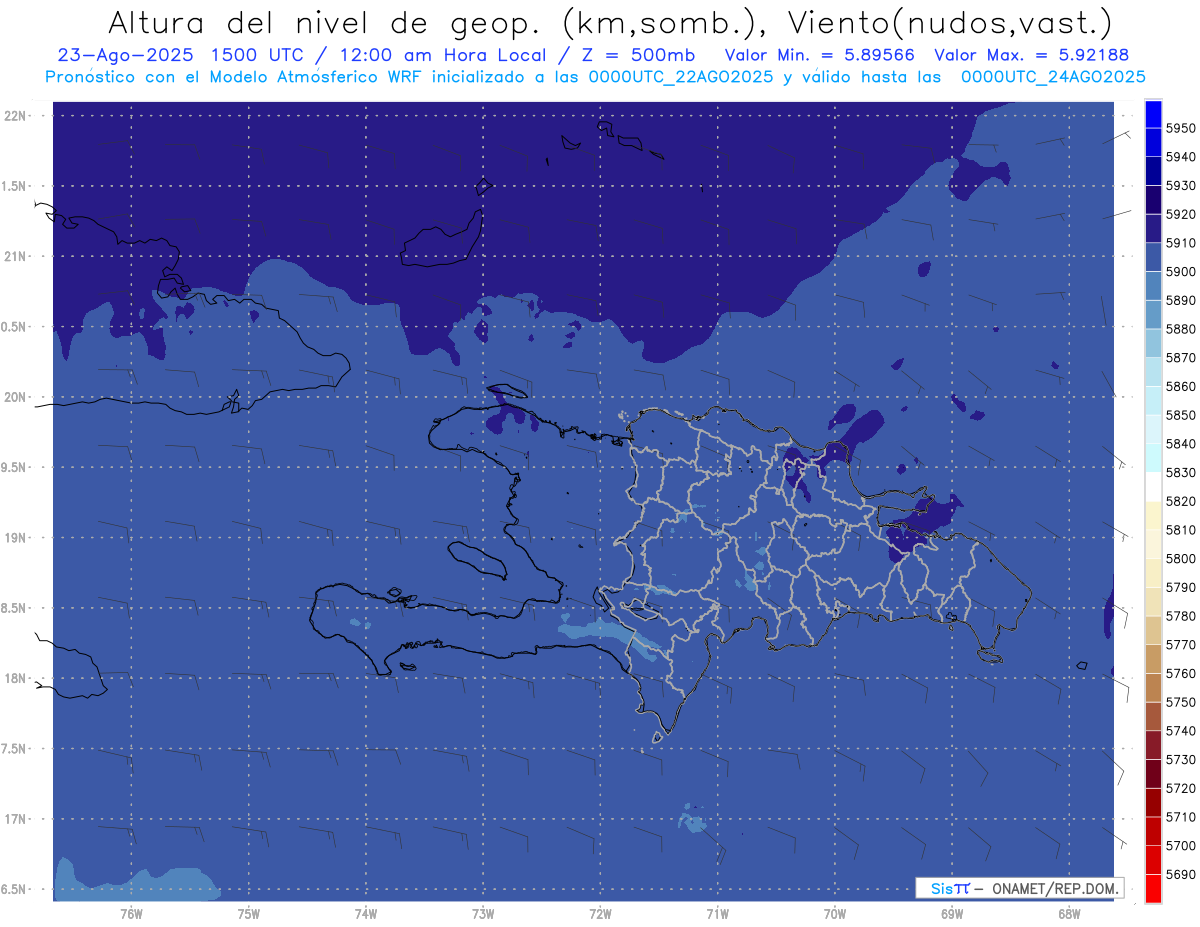Click the '76W' longitude label

tap(131, 914)
